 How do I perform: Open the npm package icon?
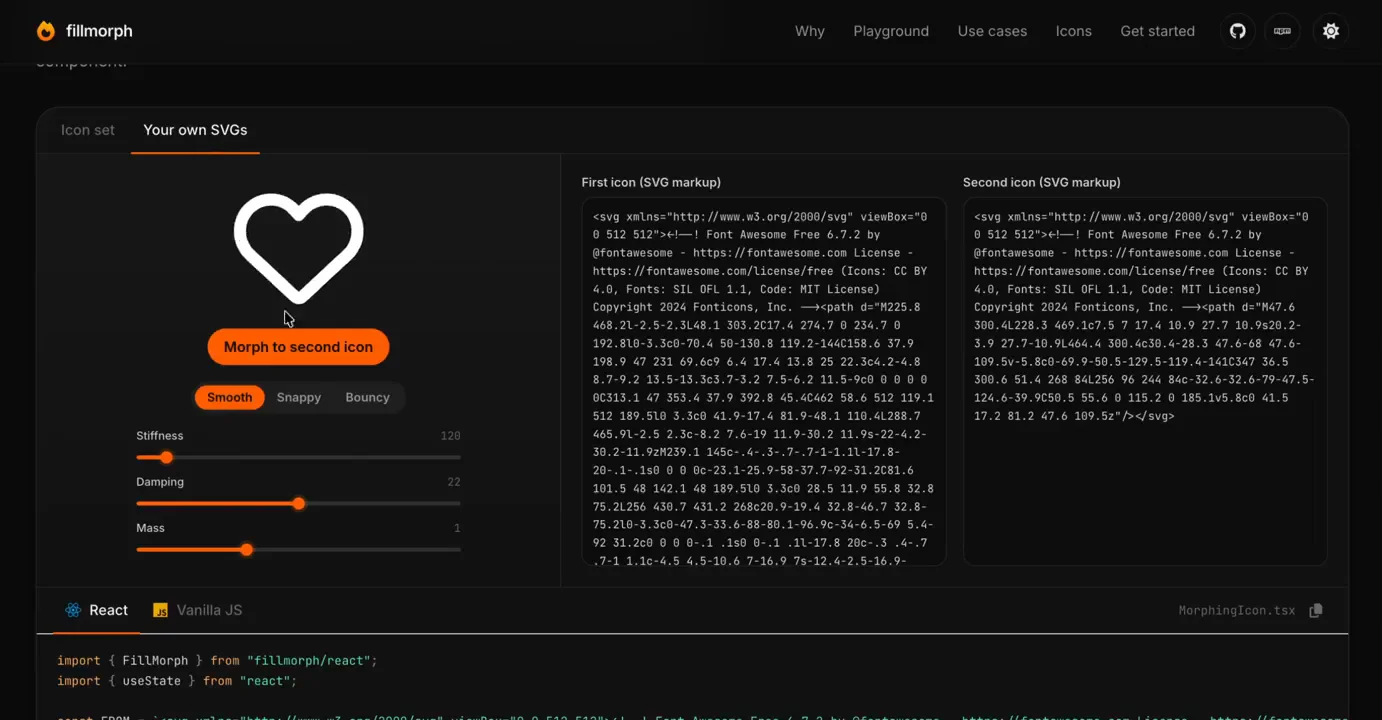[x=1283, y=31]
